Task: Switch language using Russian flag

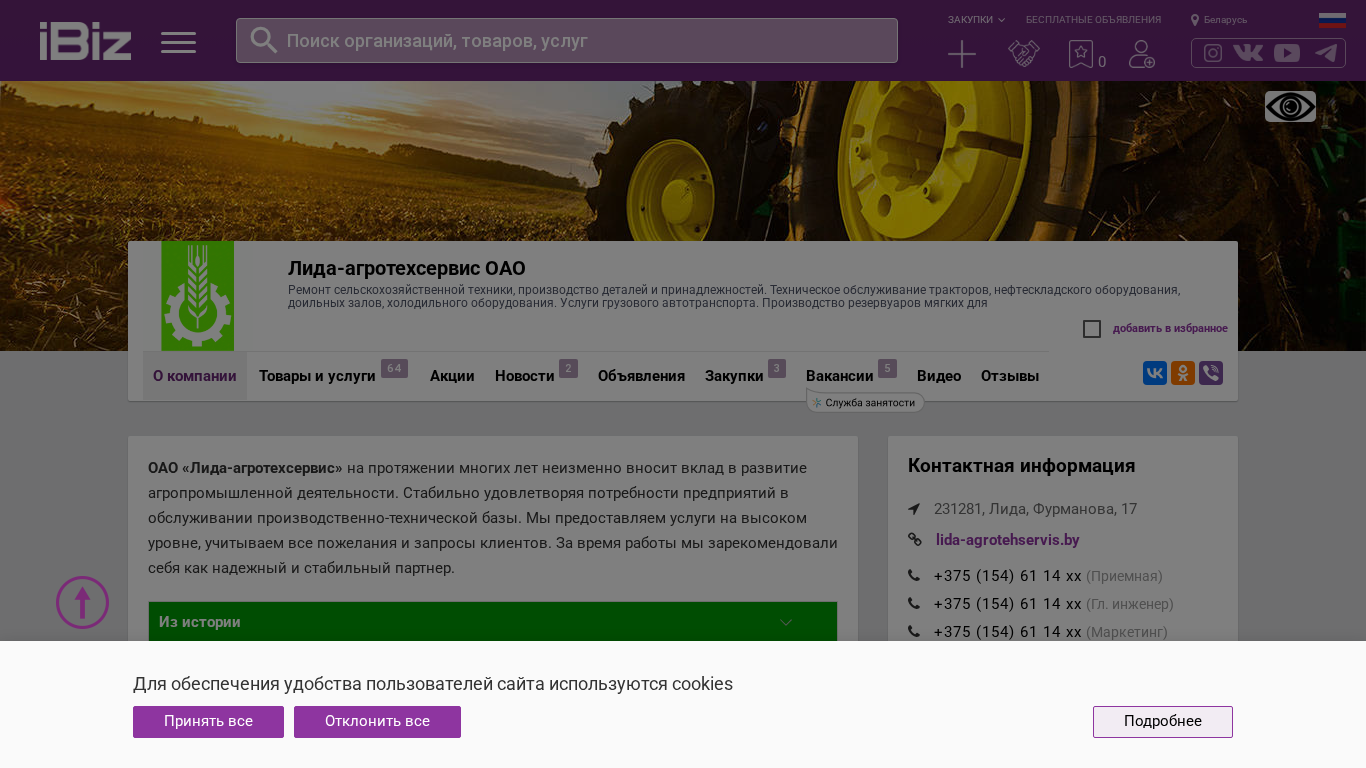Action: click(x=1332, y=20)
